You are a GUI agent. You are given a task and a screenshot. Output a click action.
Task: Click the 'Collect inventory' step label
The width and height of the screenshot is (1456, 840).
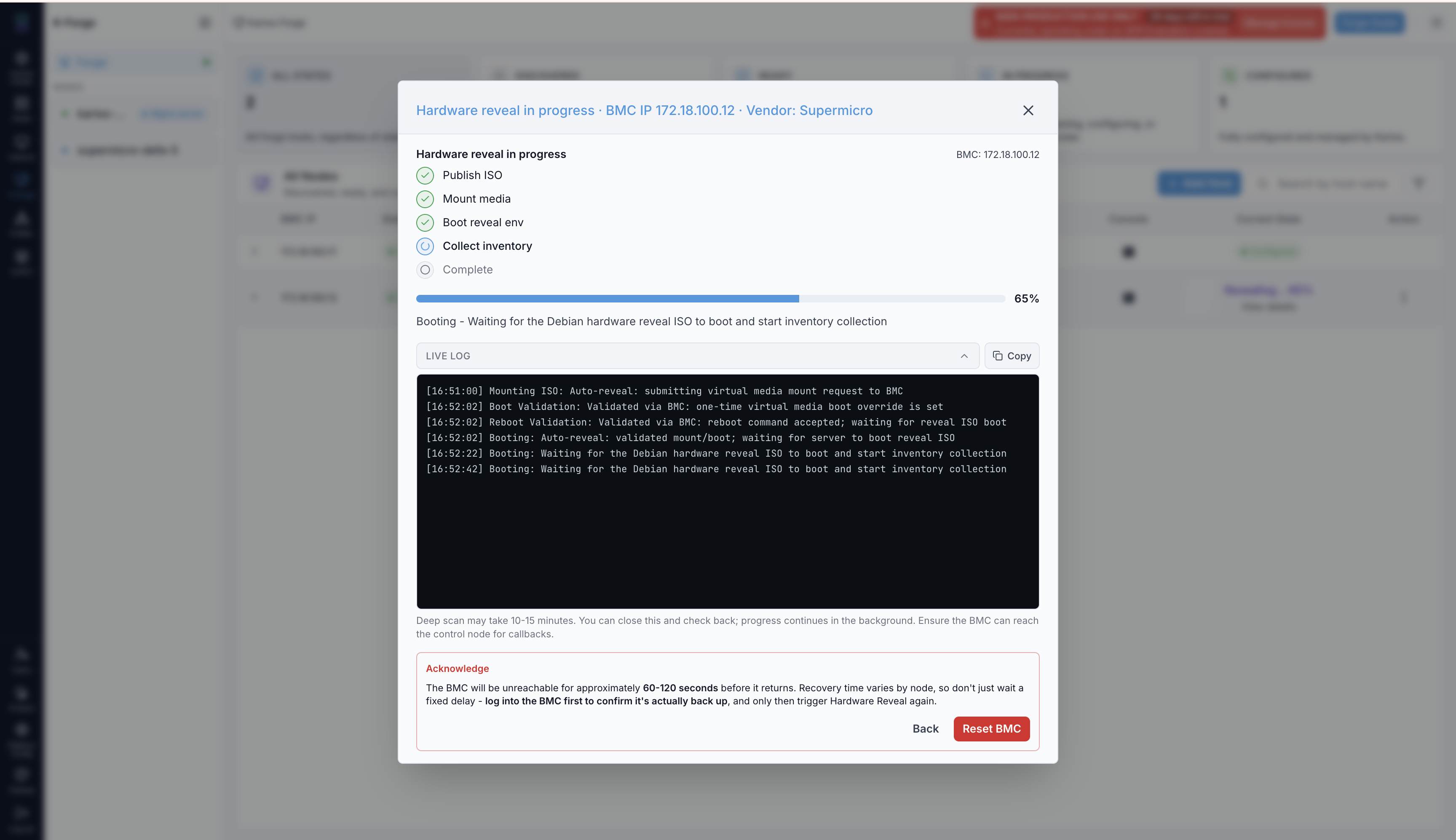click(487, 246)
